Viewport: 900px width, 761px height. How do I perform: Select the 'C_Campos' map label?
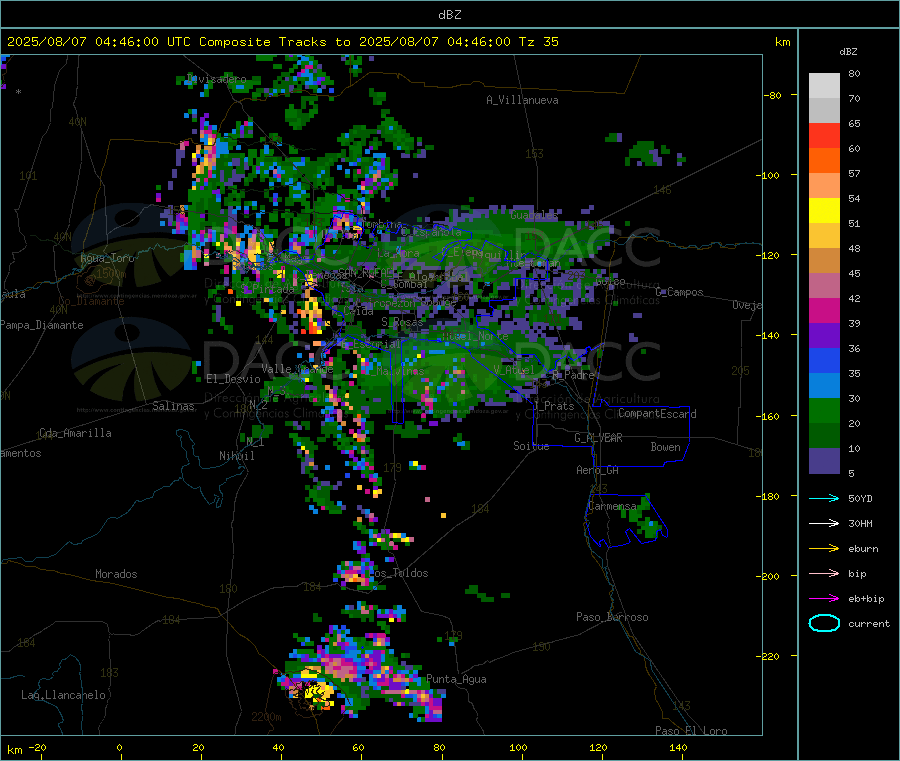(679, 292)
